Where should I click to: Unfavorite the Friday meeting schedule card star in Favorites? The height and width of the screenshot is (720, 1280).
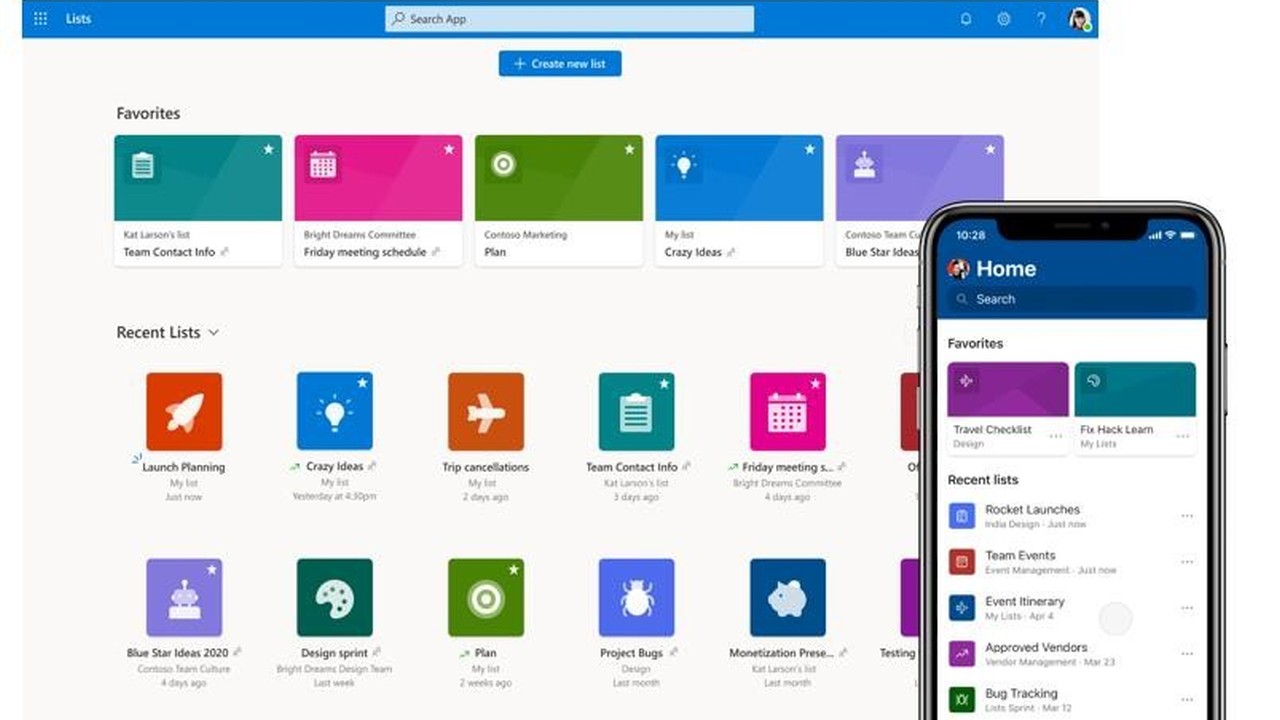[449, 149]
